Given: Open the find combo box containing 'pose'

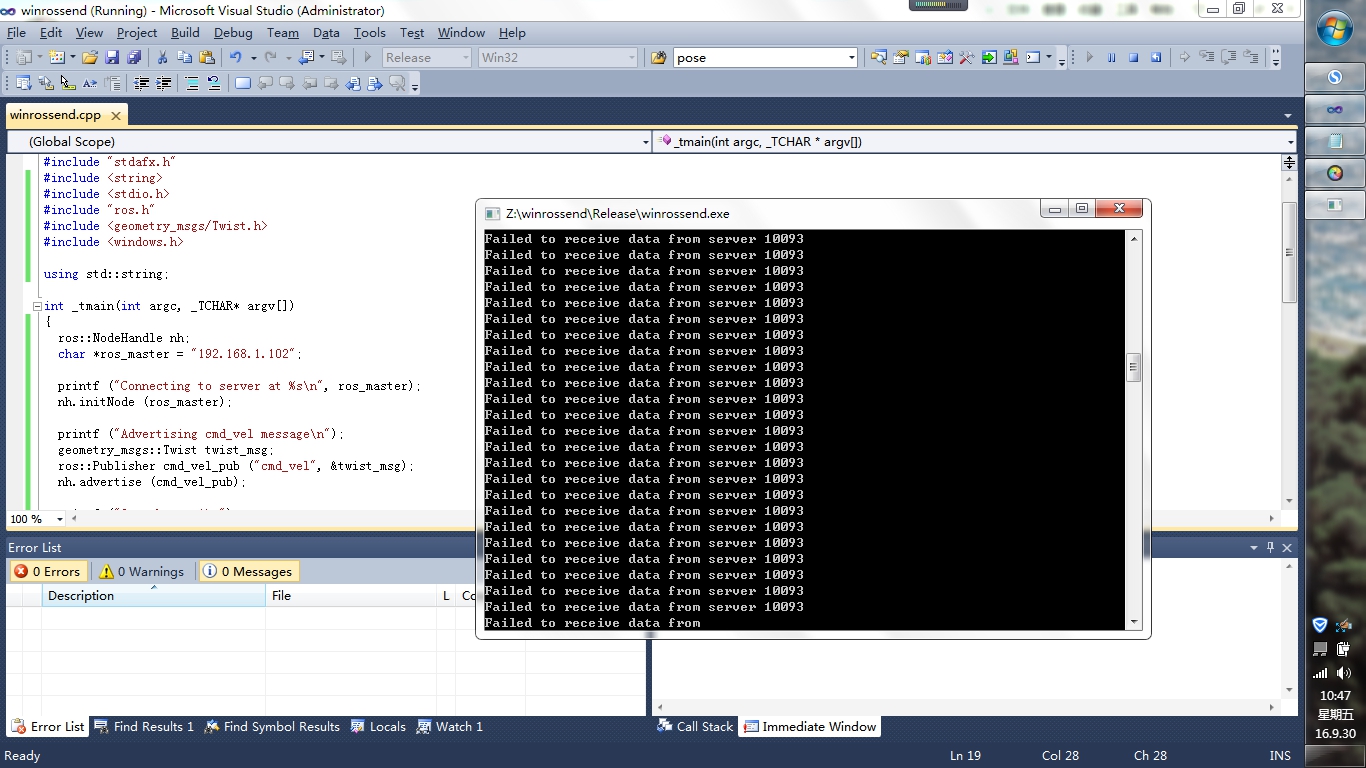Looking at the screenshot, I should click(851, 58).
